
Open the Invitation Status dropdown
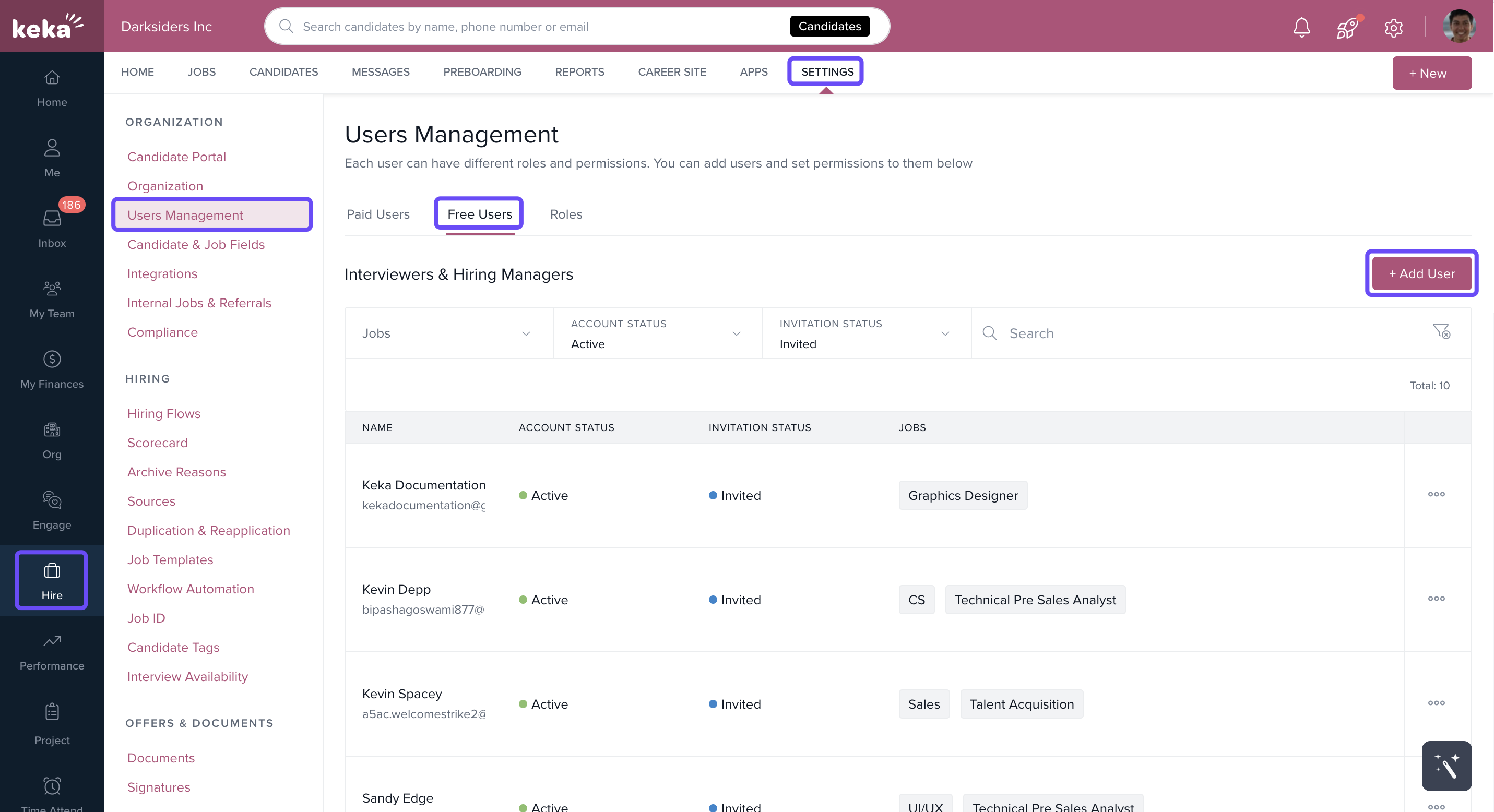pos(866,333)
